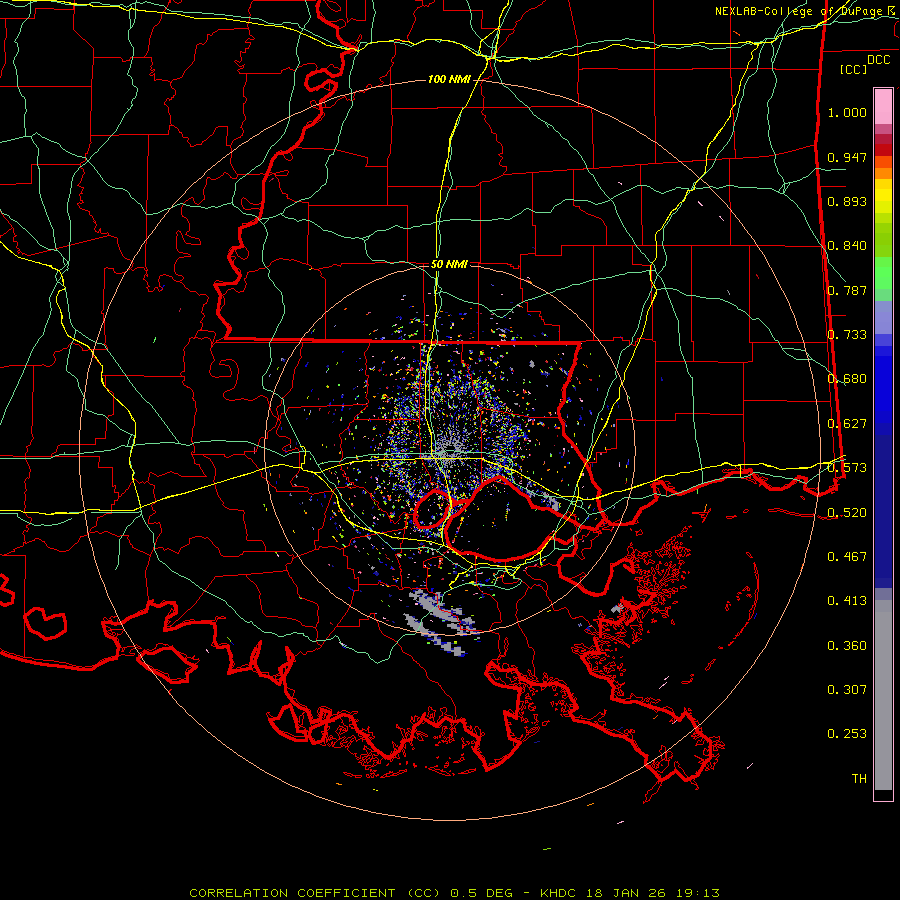The height and width of the screenshot is (900, 900).
Task: Pick the bright green legend color band
Action: 883,273
